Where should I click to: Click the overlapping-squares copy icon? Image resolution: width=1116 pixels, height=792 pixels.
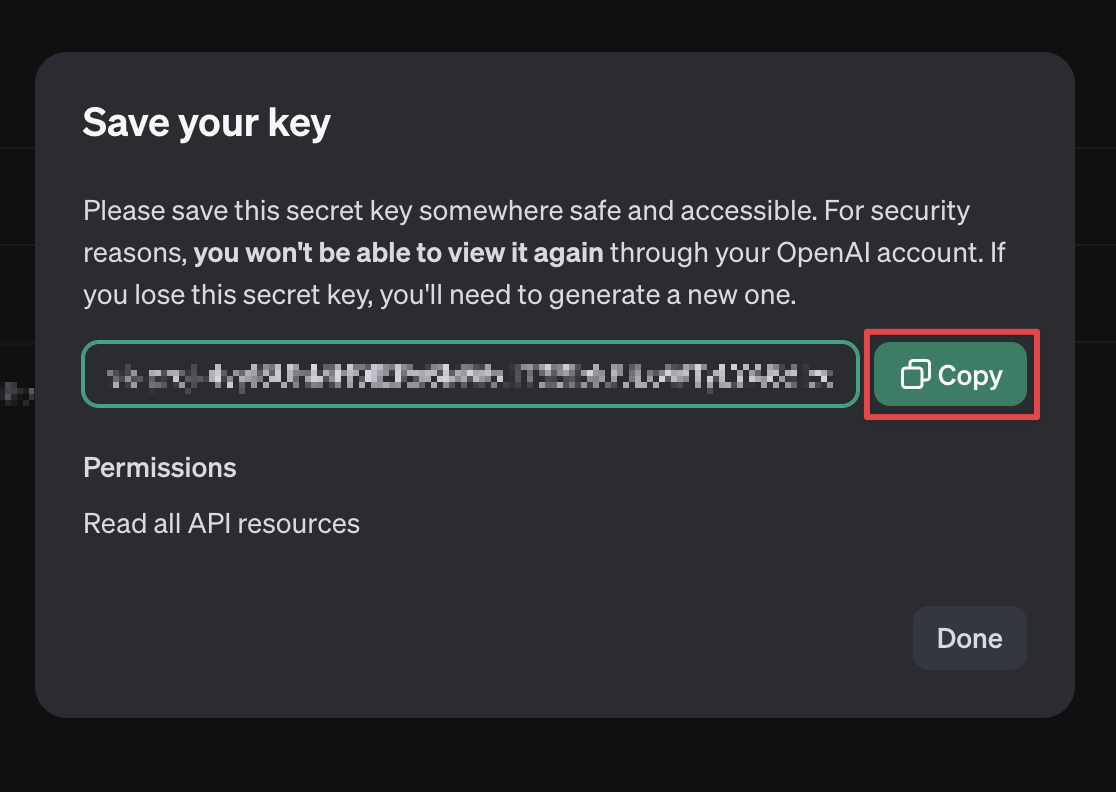[x=915, y=374]
